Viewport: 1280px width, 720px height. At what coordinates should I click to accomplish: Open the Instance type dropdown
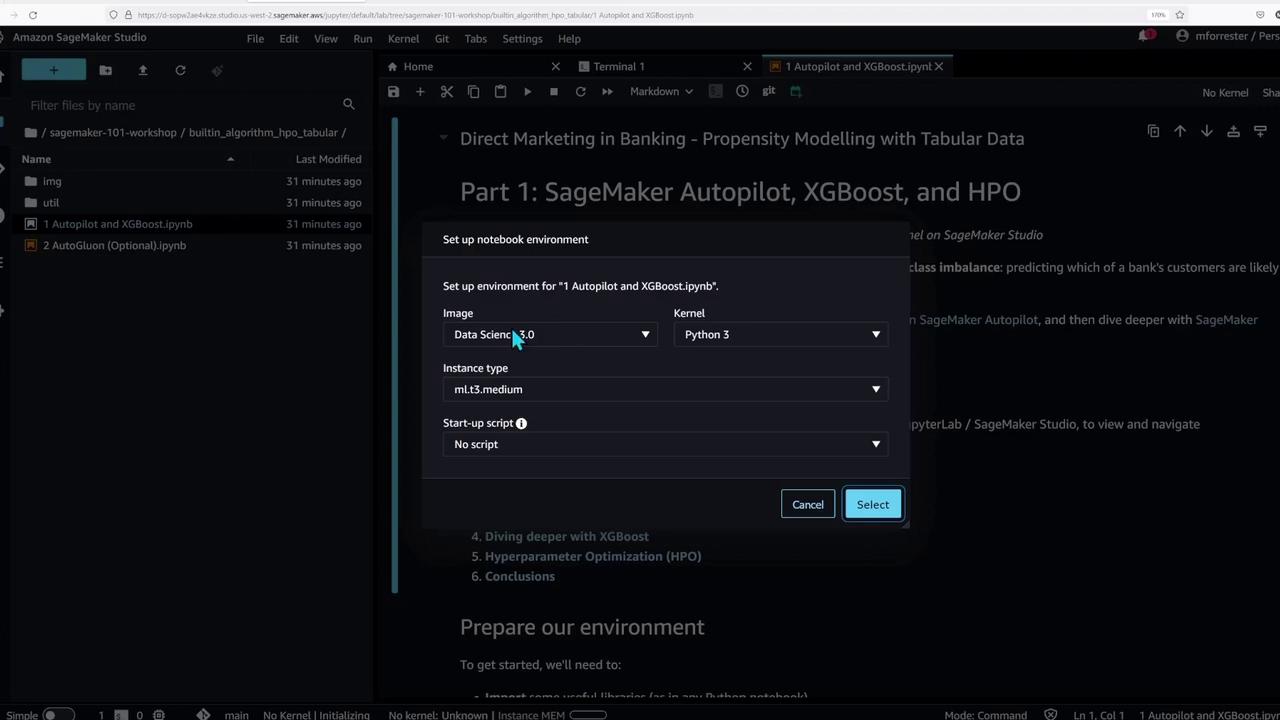coord(666,389)
